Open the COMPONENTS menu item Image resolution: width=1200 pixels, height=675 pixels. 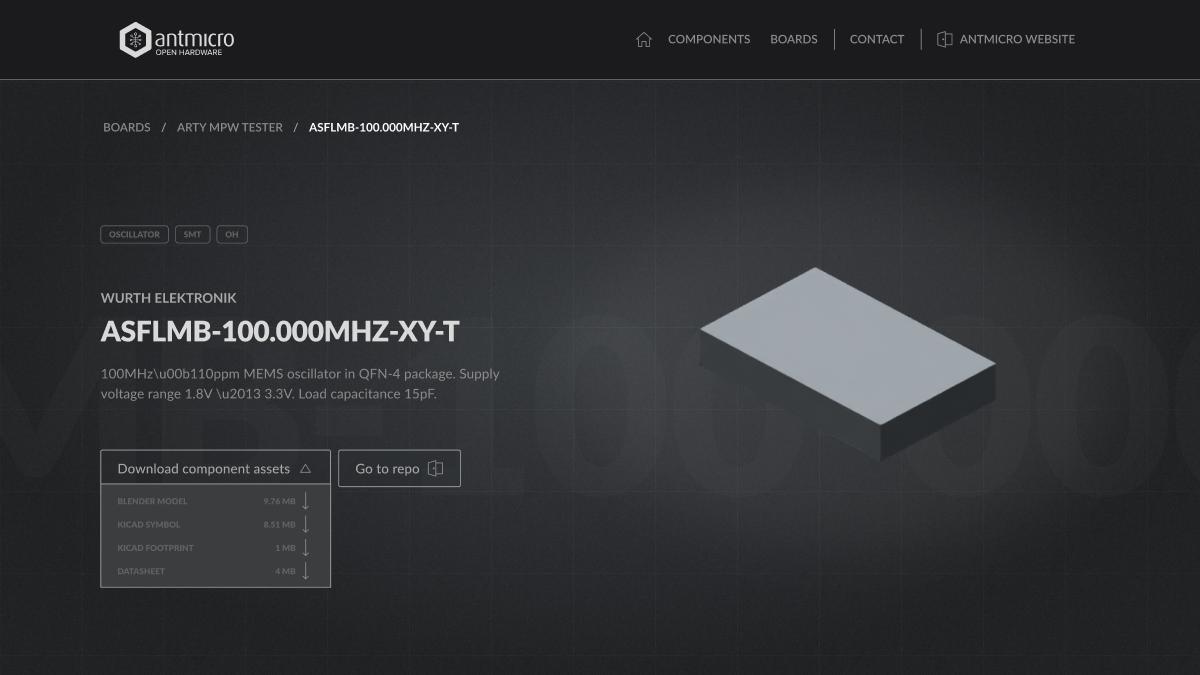coord(709,39)
